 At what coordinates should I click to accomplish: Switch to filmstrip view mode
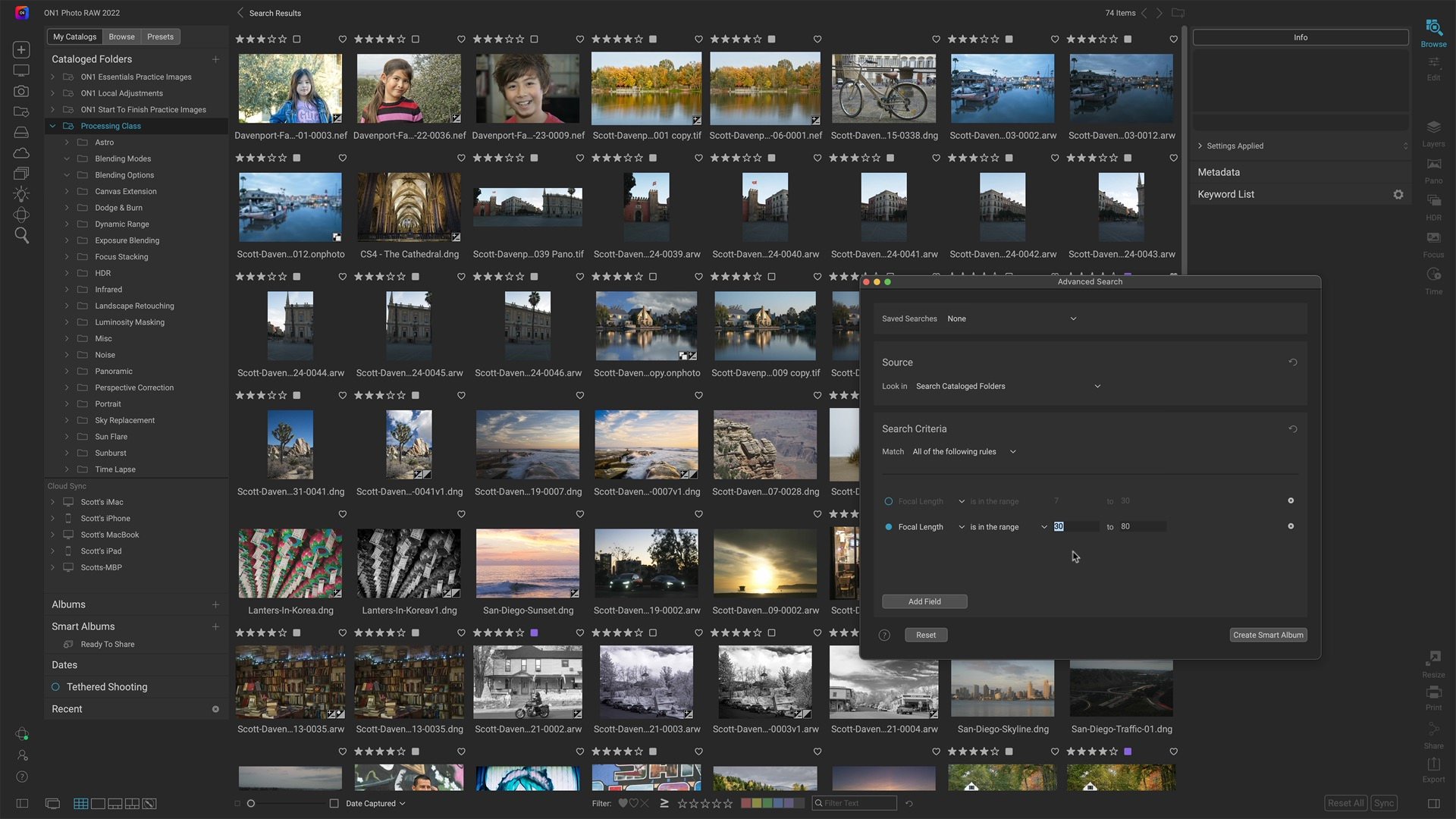pos(115,803)
